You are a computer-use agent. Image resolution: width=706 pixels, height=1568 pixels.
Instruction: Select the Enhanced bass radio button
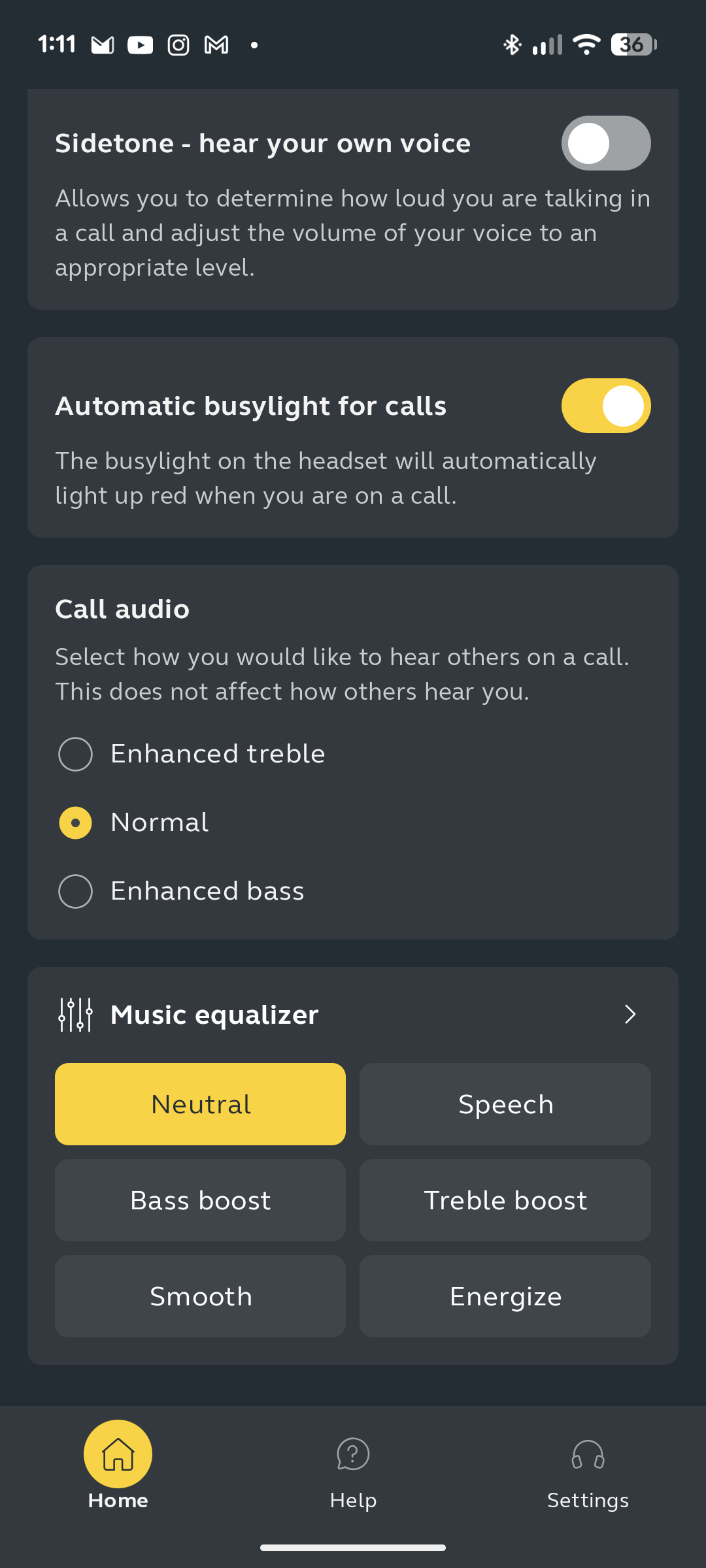76,891
